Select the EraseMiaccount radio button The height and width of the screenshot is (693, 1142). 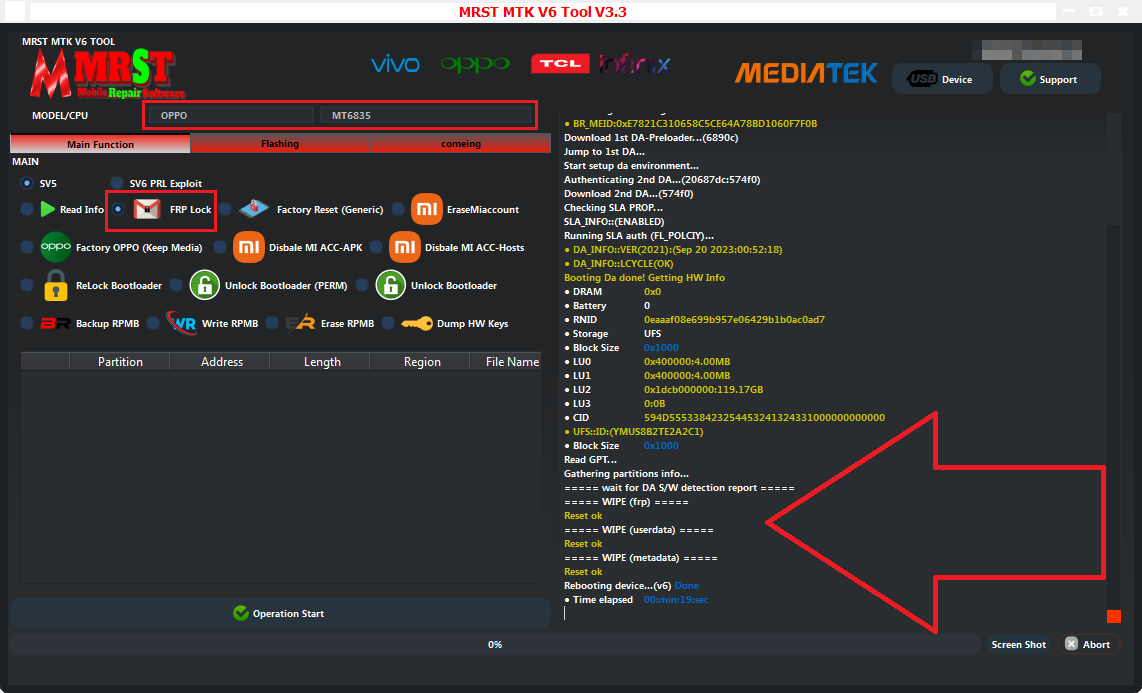398,210
